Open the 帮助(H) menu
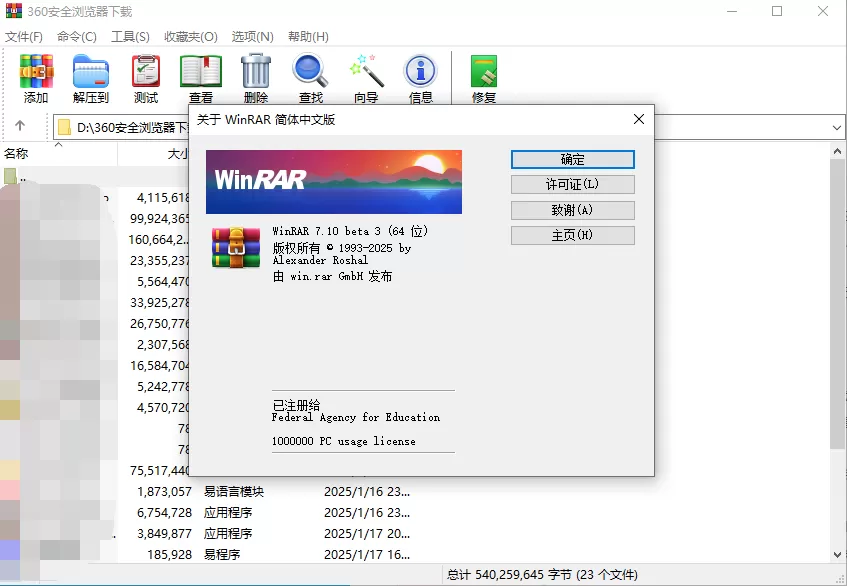The height and width of the screenshot is (586, 847). pos(310,36)
